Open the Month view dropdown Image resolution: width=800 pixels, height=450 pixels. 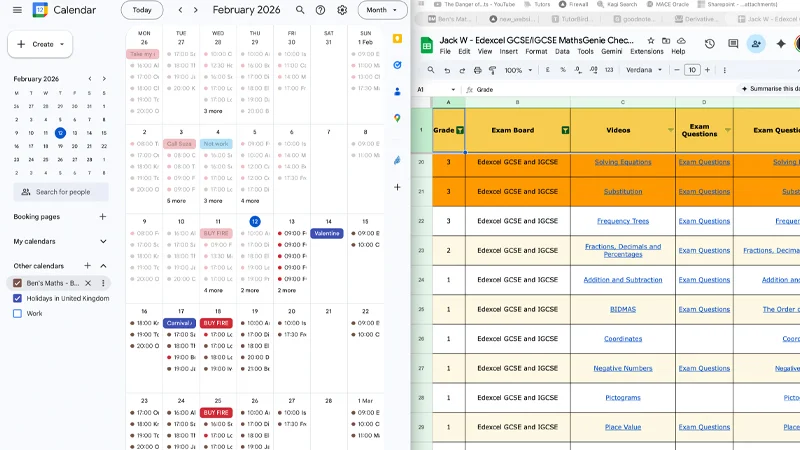(382, 10)
